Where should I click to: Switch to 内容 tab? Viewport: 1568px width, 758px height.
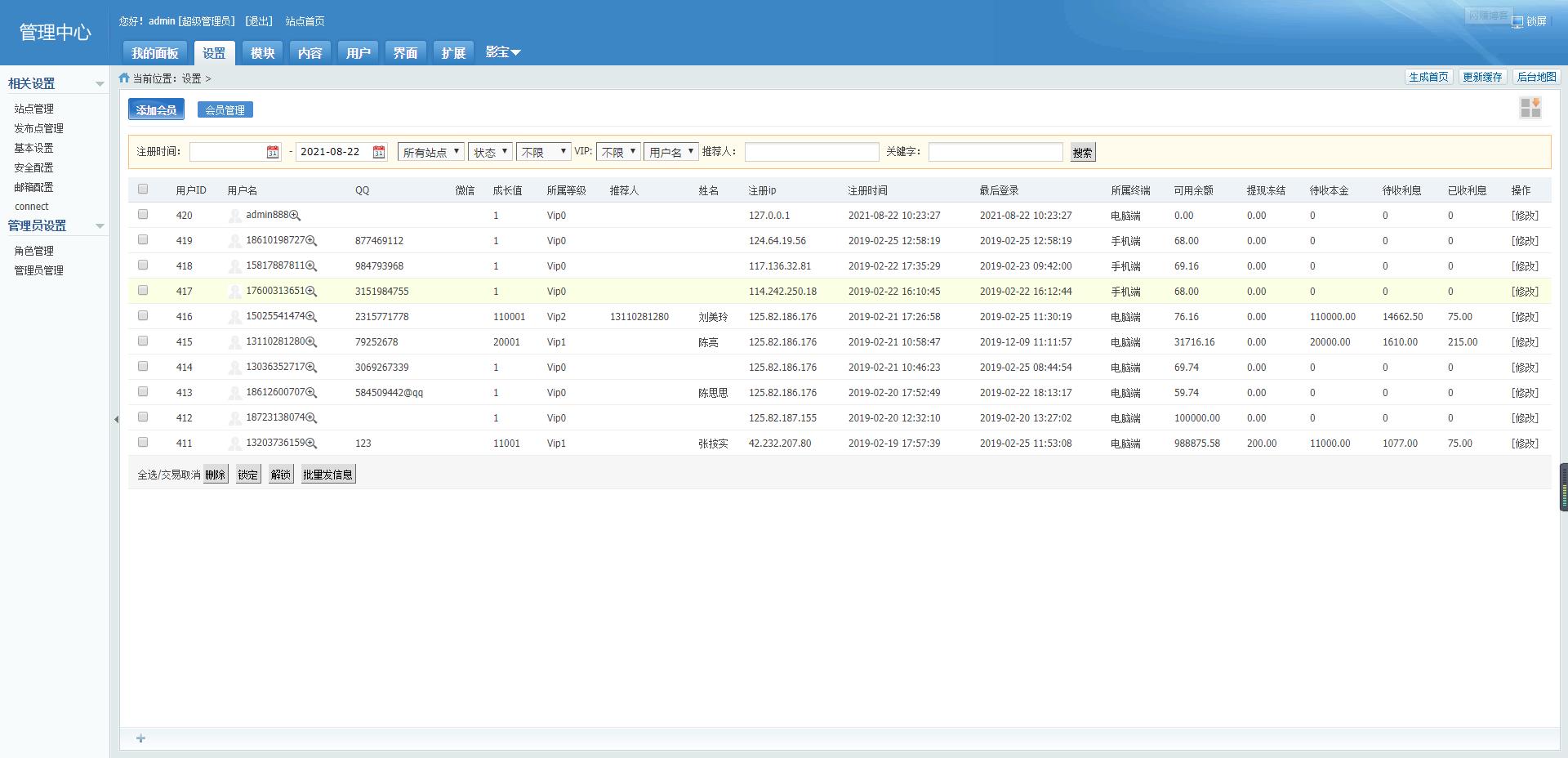310,53
